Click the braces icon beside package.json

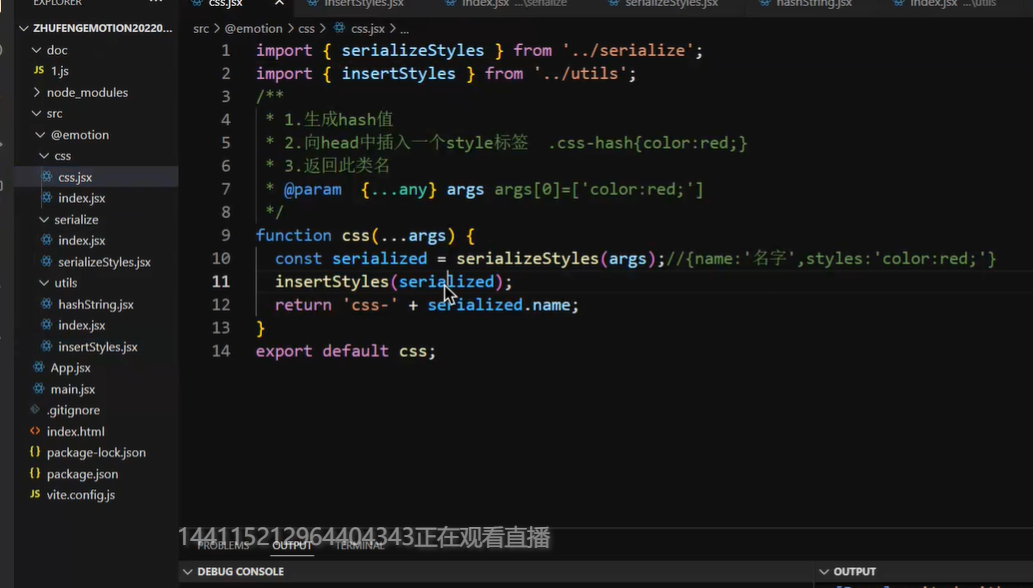tap(35, 474)
